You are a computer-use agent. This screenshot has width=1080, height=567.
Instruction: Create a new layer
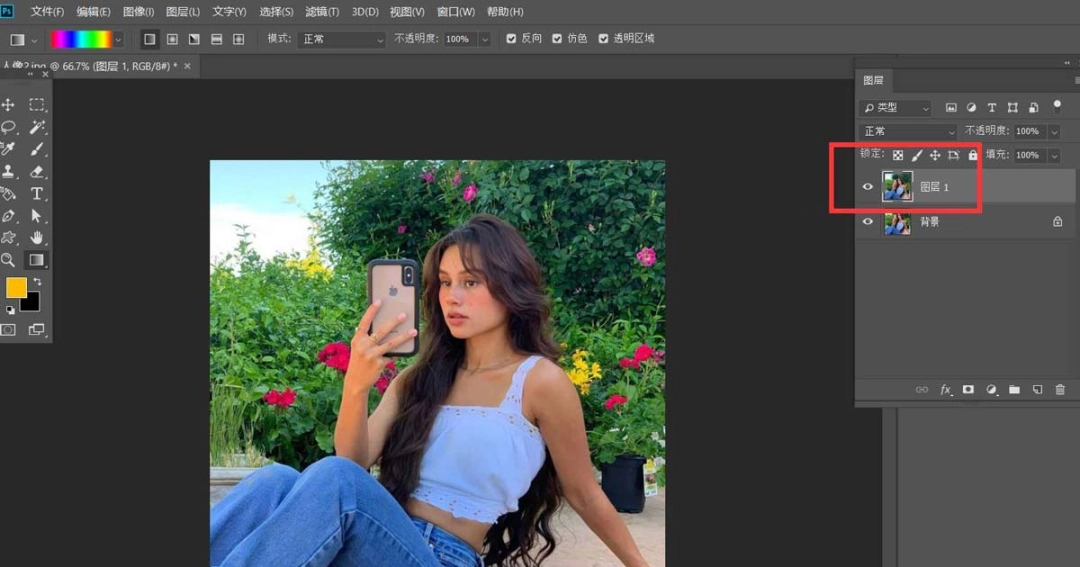(1037, 390)
